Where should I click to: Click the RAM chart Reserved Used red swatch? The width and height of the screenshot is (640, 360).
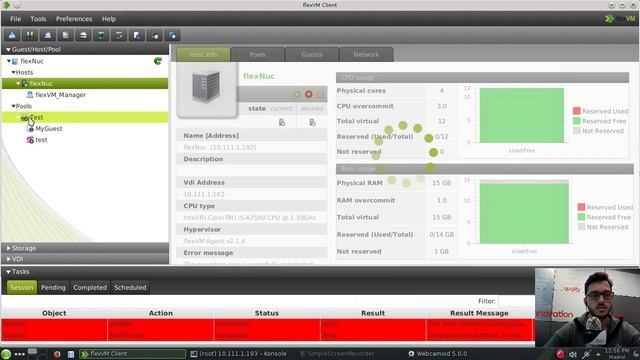(581, 207)
